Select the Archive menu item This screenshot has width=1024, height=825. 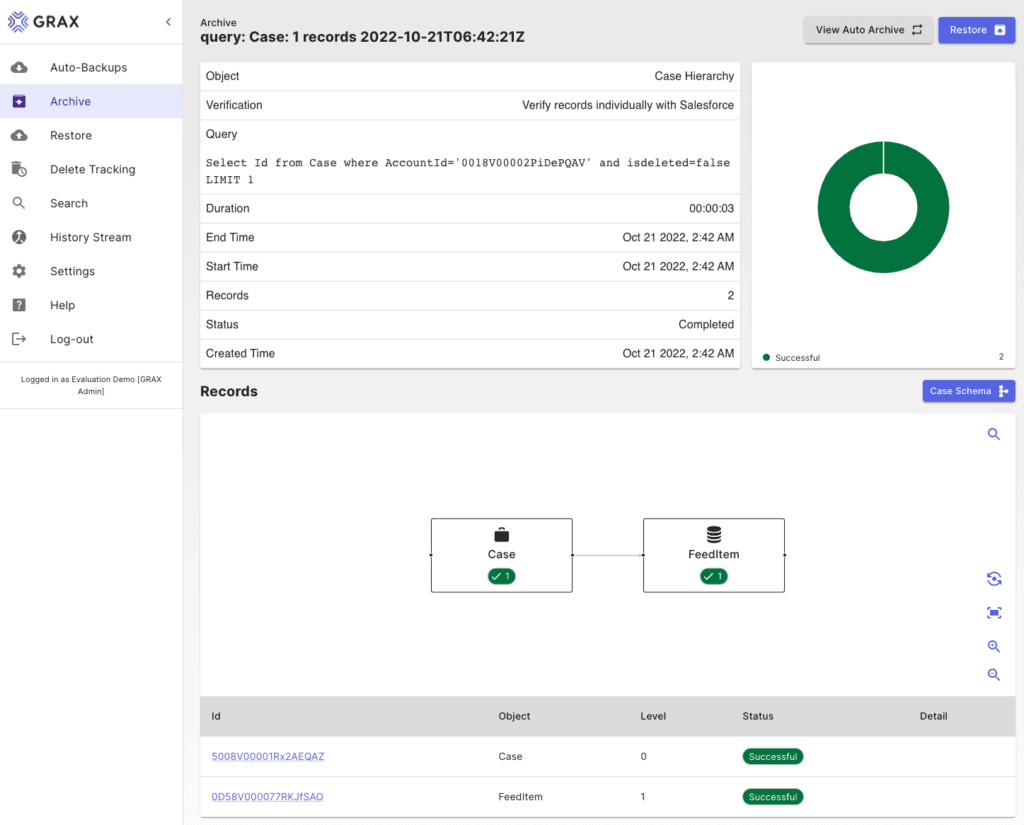click(x=91, y=101)
